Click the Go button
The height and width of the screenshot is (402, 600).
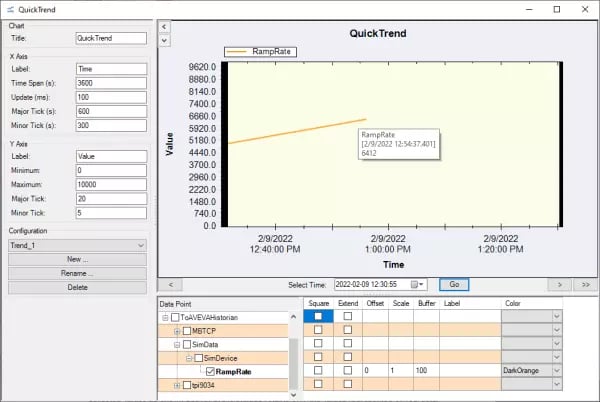(x=454, y=285)
